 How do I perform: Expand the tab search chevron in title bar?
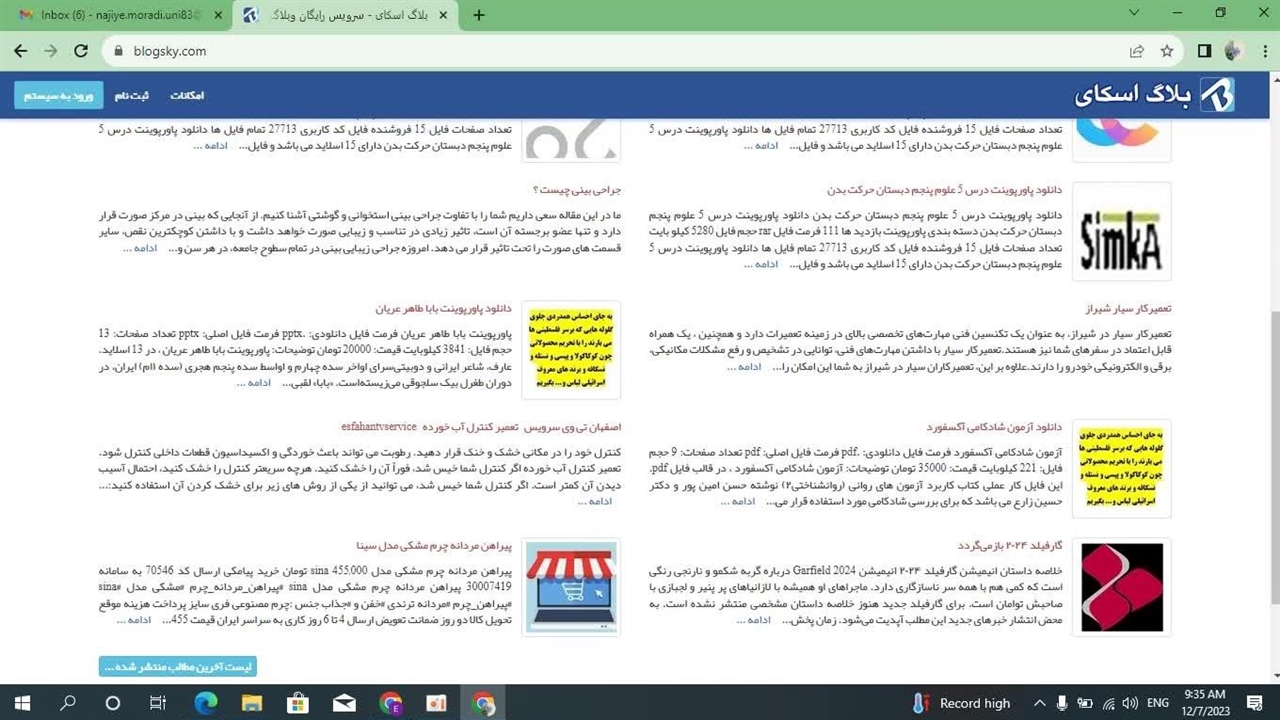click(x=1134, y=14)
